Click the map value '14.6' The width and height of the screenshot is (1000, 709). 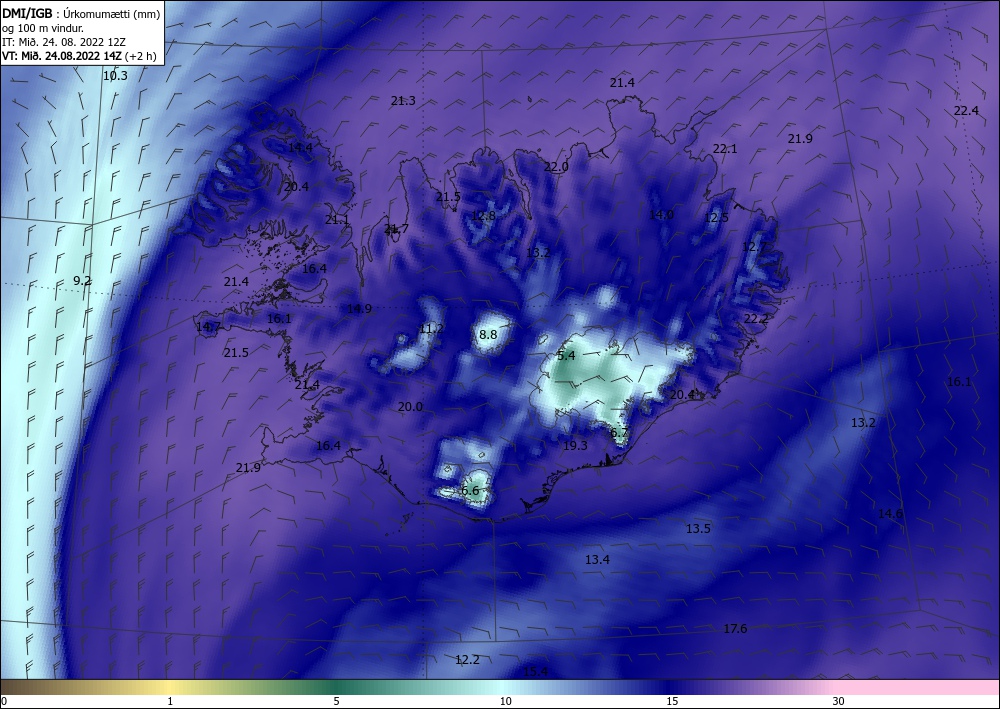pos(890,514)
